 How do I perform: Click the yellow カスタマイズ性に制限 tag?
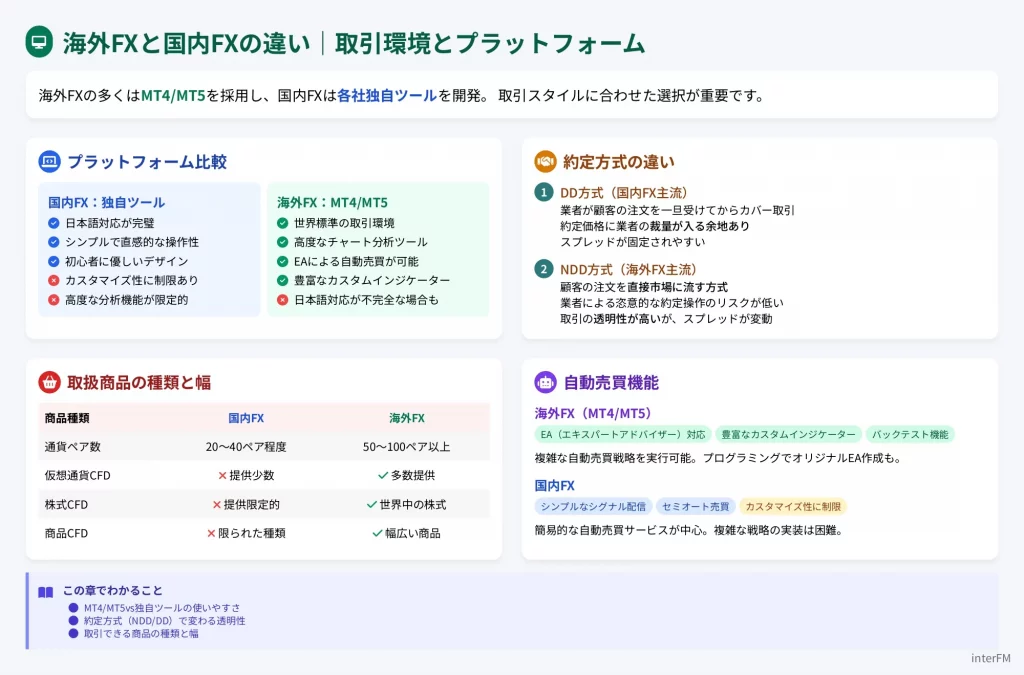pos(793,507)
